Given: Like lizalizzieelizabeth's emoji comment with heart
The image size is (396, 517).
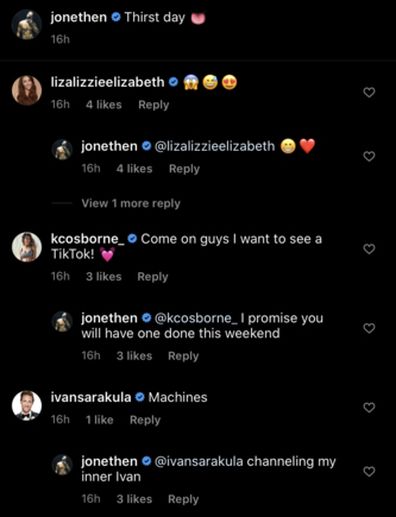Looking at the screenshot, I should tap(369, 92).
